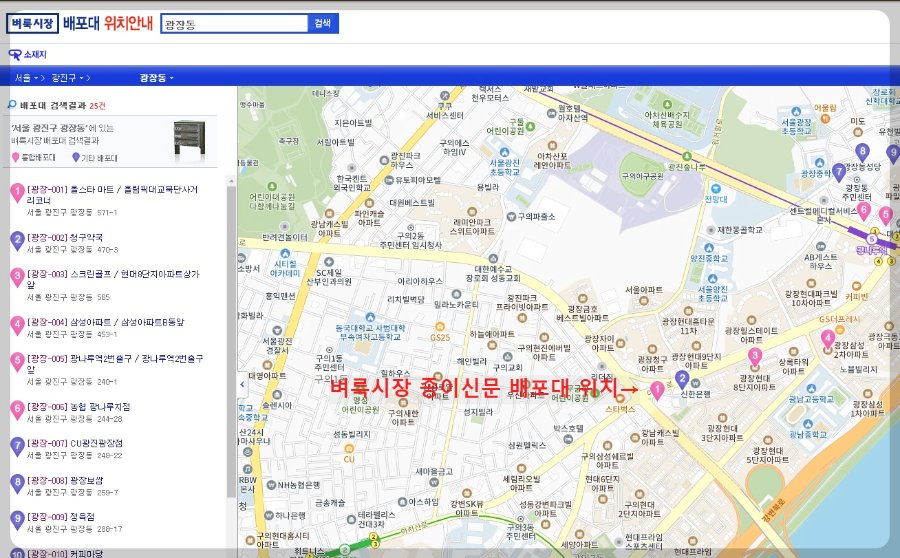This screenshot has height=558, width=900.
Task: Click purple map marker number 2
Action: pyautogui.click(x=682, y=379)
